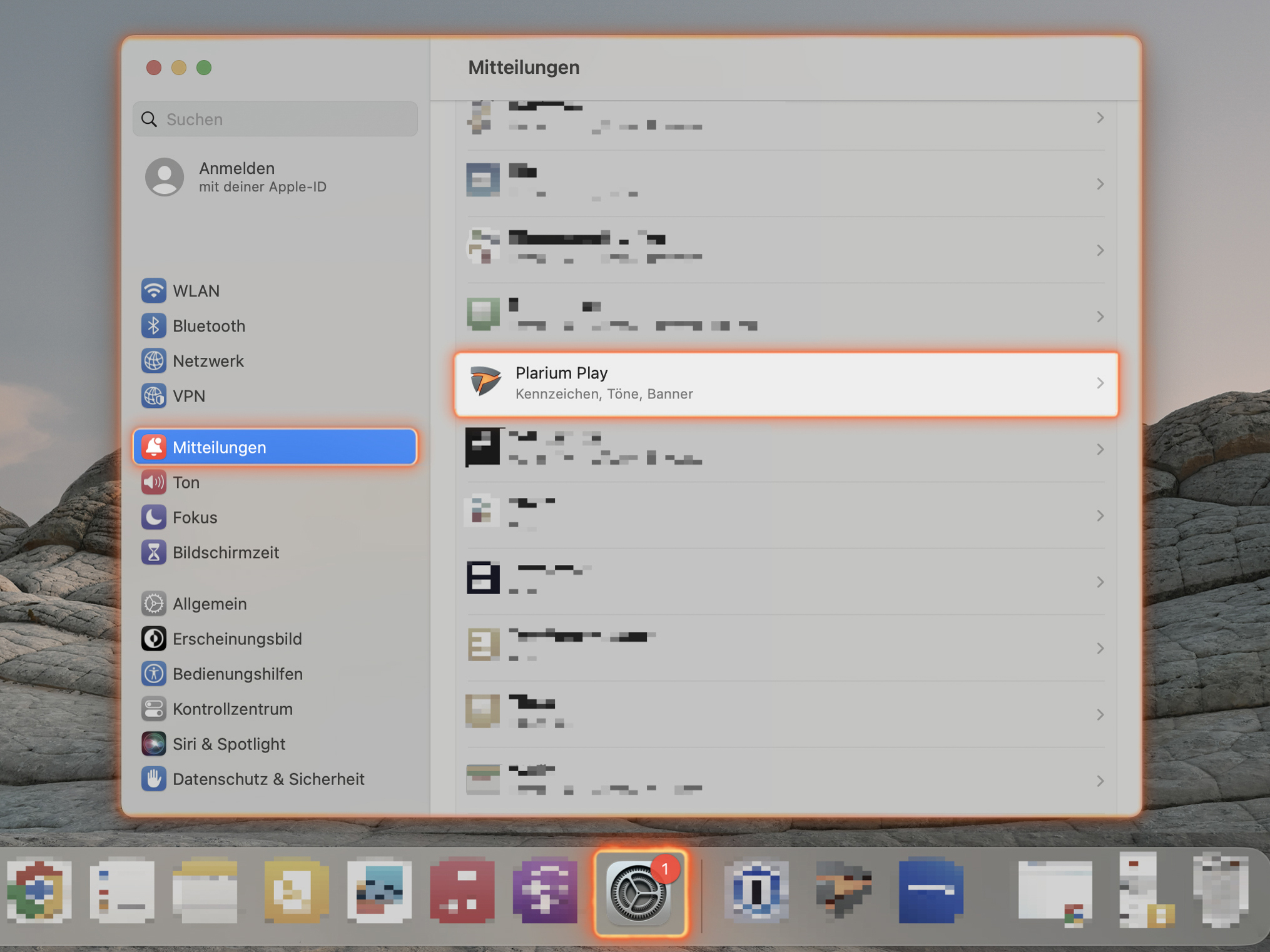The image size is (1270, 952).
Task: Click the Ton speaker icon
Action: pyautogui.click(x=153, y=482)
